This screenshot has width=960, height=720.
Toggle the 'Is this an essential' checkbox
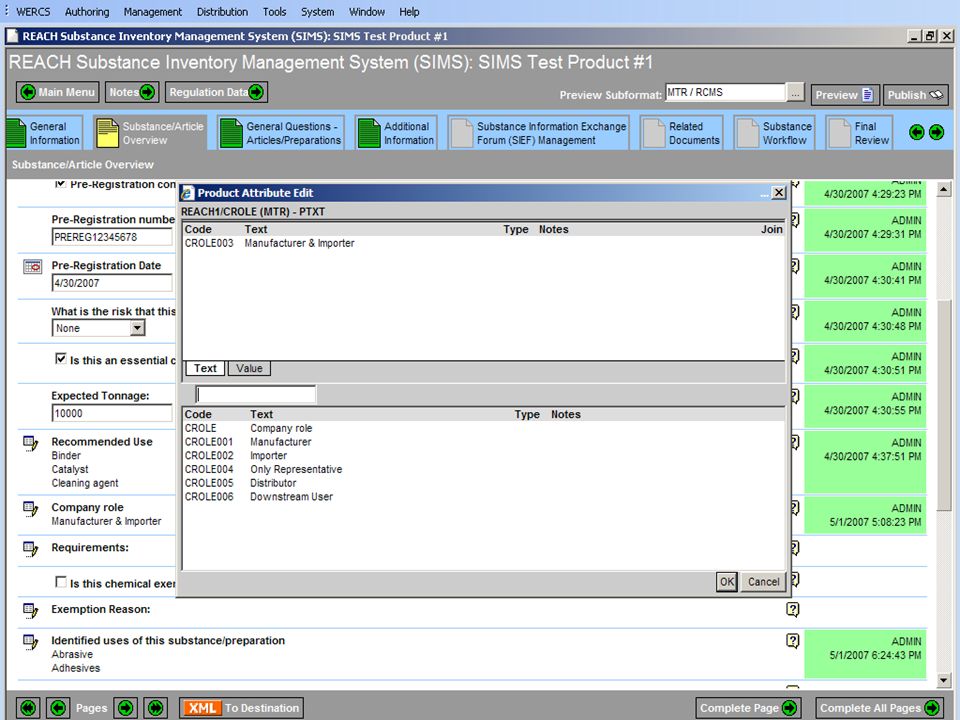point(61,359)
